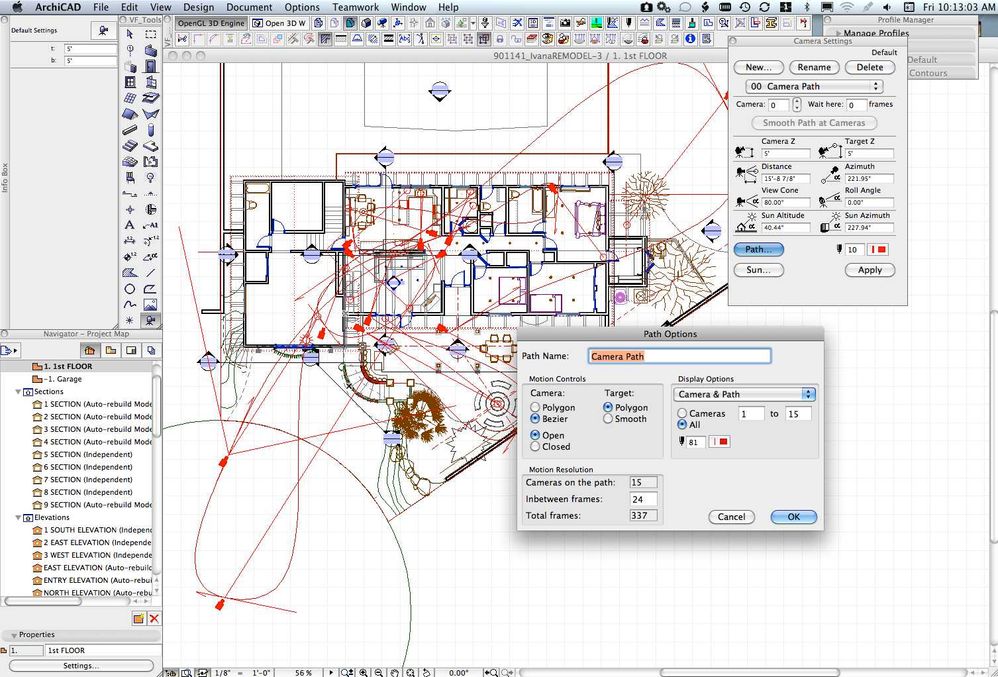Open the Navigator publisher arrow menu
This screenshot has width=998, height=677.
tap(10, 350)
